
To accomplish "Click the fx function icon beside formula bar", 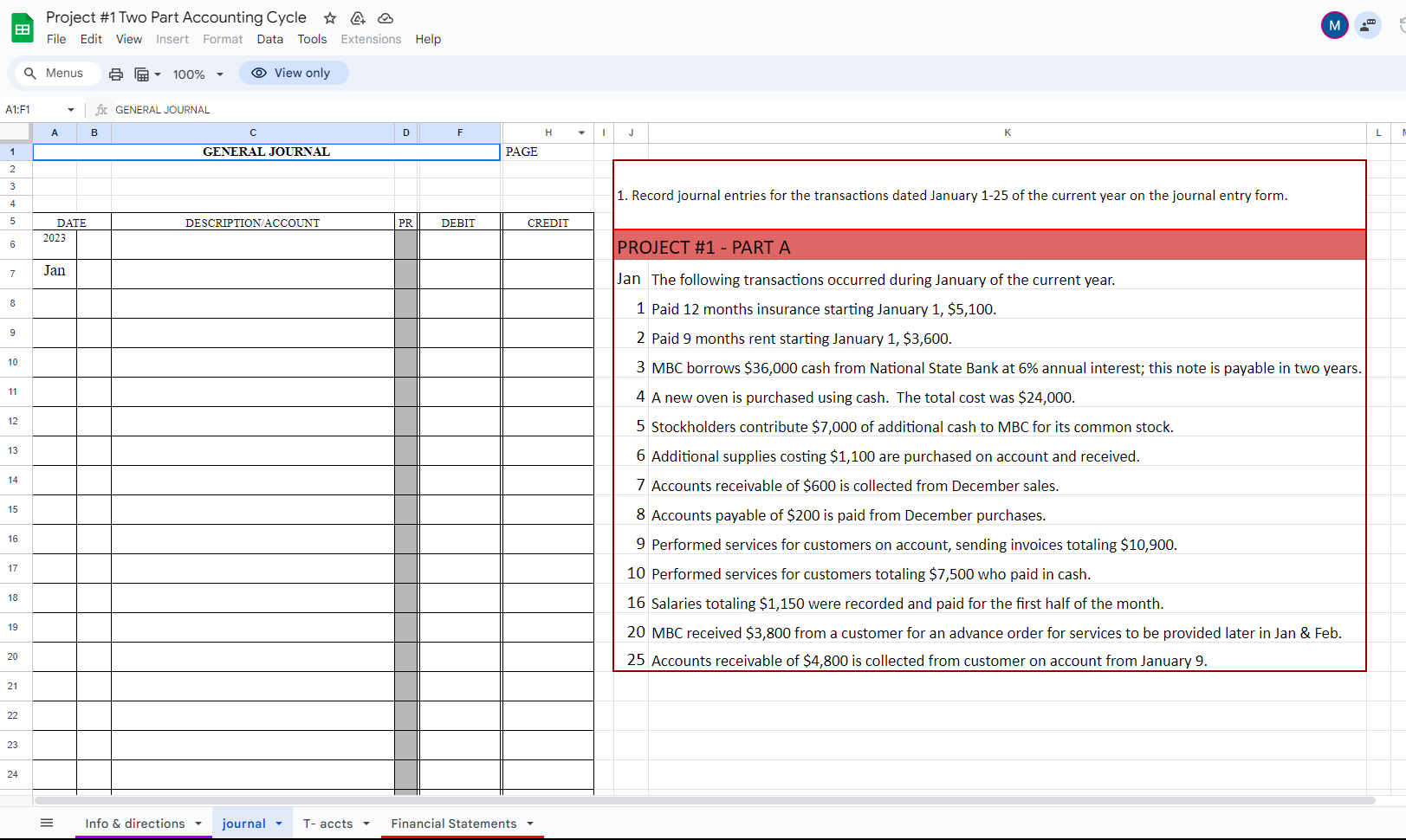I will tap(101, 109).
